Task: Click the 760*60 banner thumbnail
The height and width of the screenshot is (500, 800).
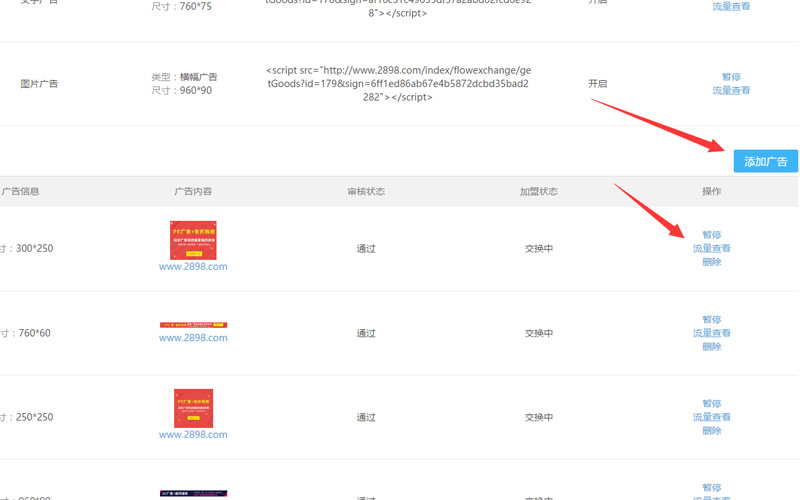Action: tap(193, 325)
